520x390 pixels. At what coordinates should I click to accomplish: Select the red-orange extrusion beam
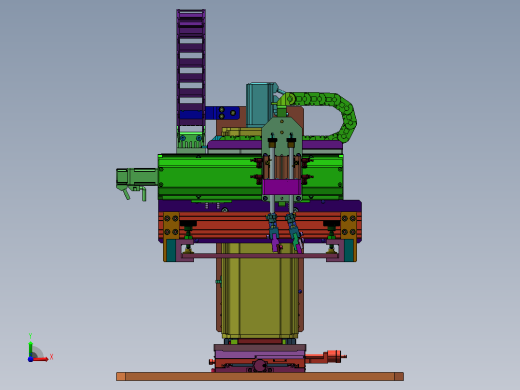(x=260, y=225)
